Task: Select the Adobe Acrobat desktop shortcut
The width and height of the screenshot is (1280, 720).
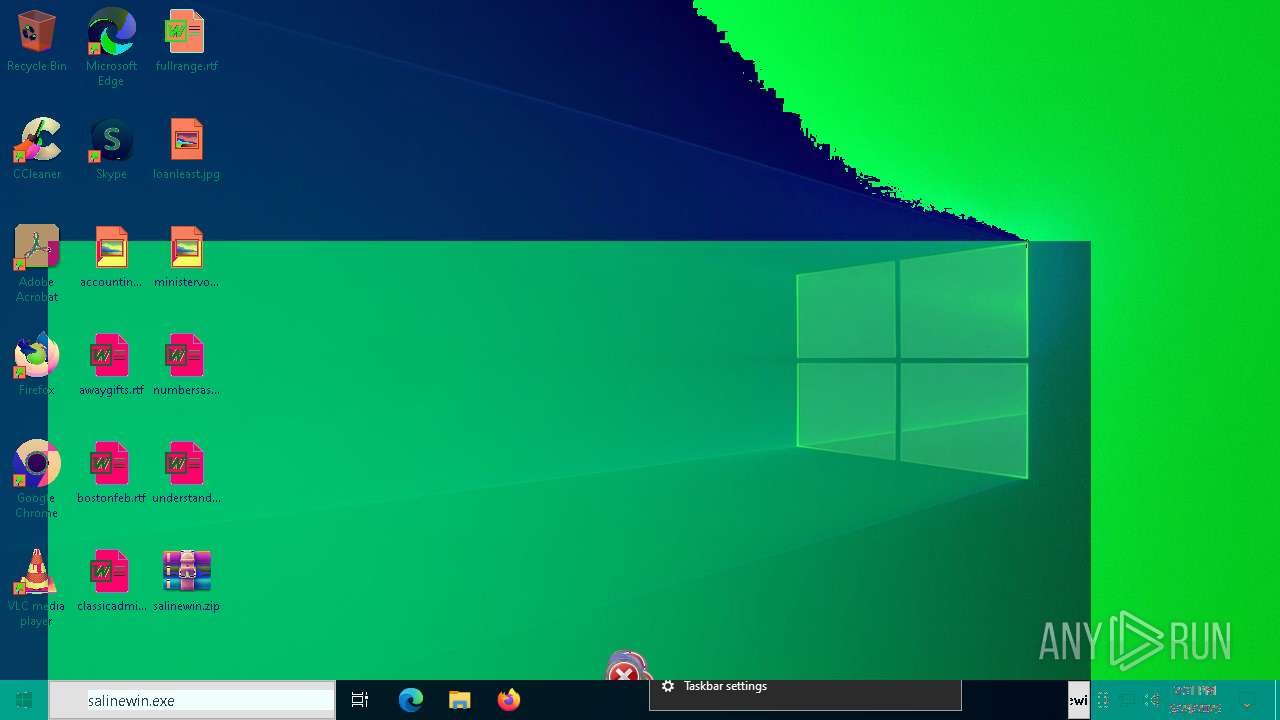Action: click(x=37, y=264)
